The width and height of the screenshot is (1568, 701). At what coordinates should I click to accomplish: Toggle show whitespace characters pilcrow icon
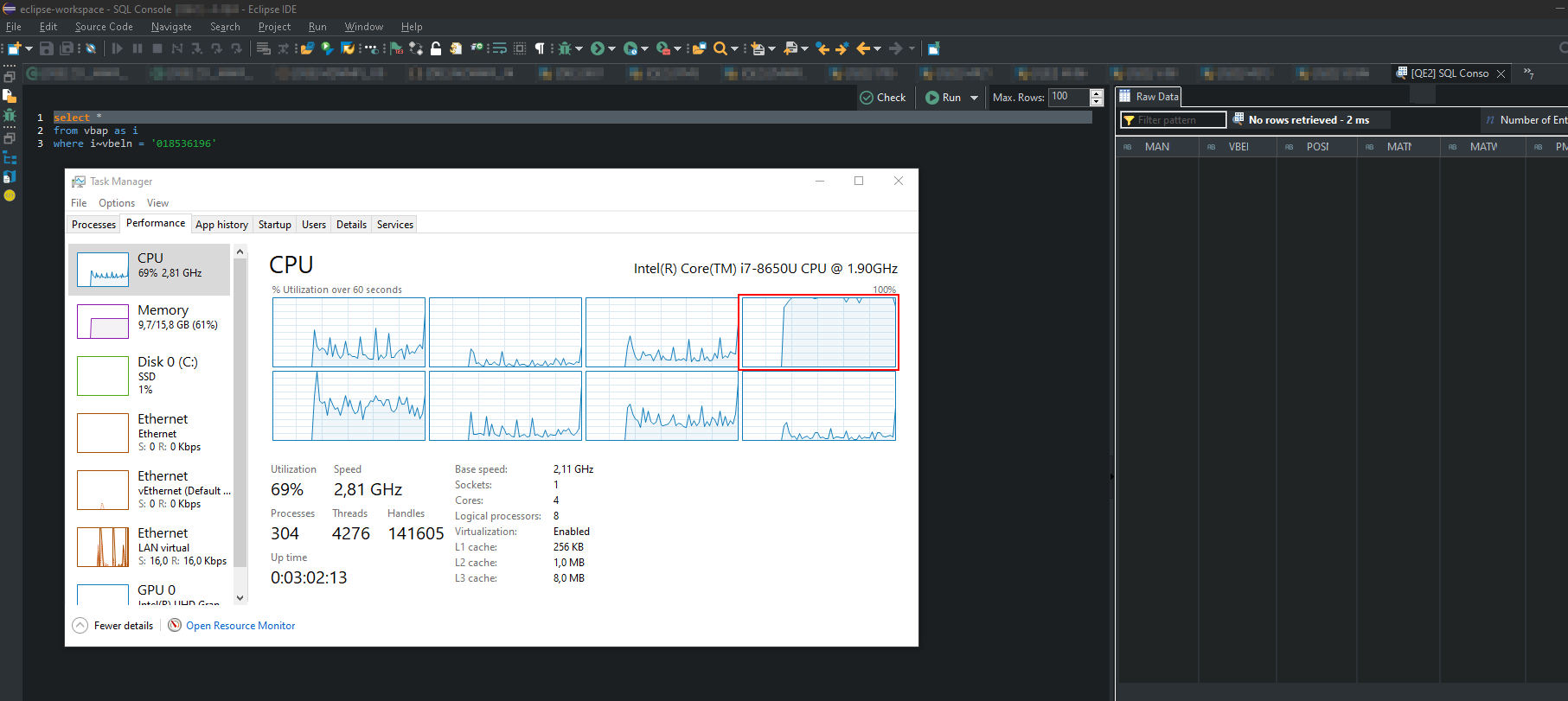pos(540,48)
